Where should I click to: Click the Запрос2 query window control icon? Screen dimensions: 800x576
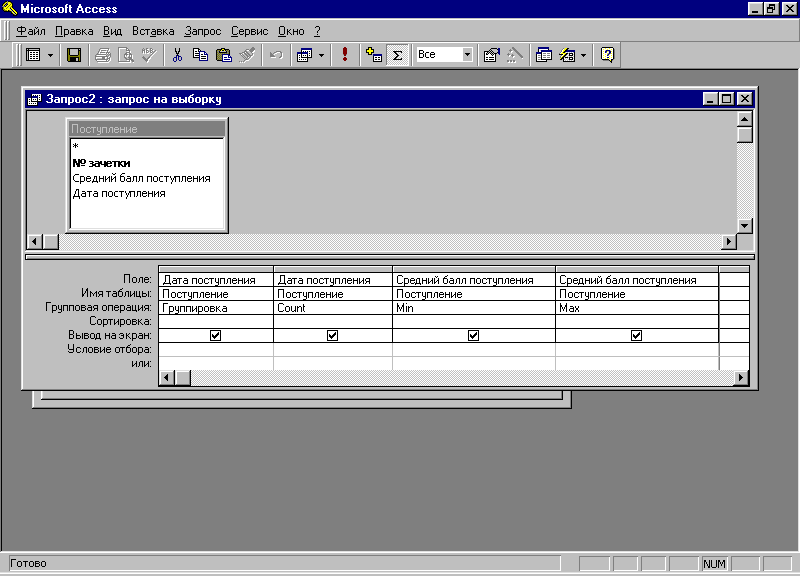point(34,99)
